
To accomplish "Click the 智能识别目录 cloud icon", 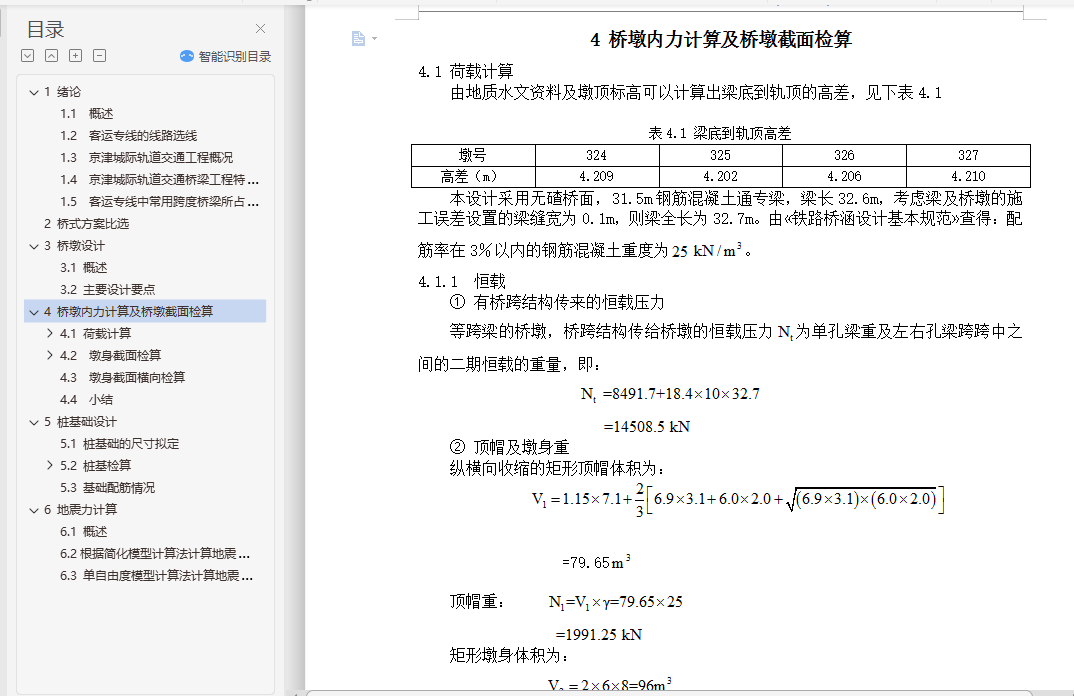I will click(x=186, y=56).
